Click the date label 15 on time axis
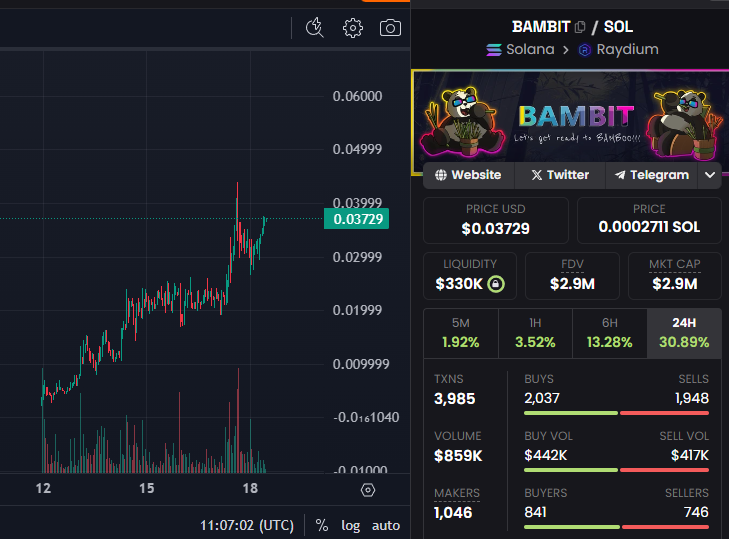 (x=146, y=488)
